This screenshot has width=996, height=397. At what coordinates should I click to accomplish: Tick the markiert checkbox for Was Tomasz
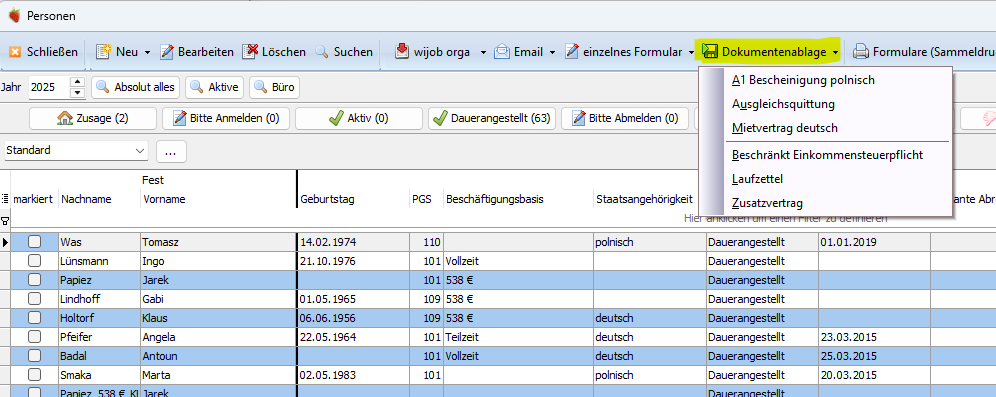click(x=34, y=242)
